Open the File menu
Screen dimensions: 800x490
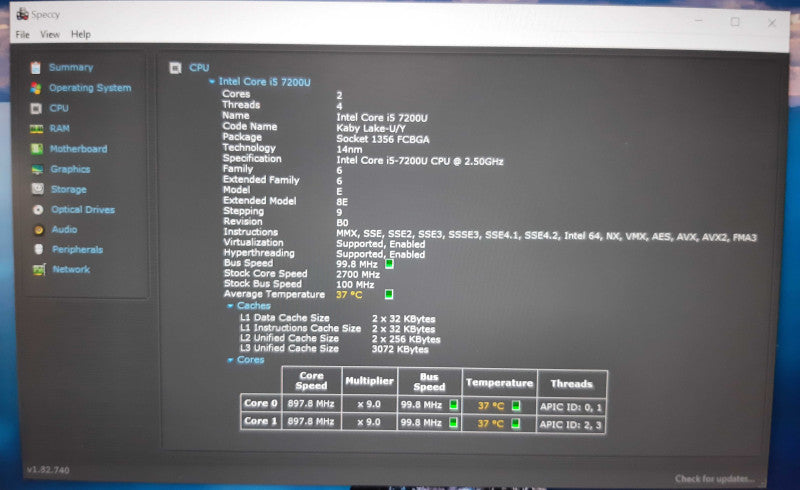22,35
